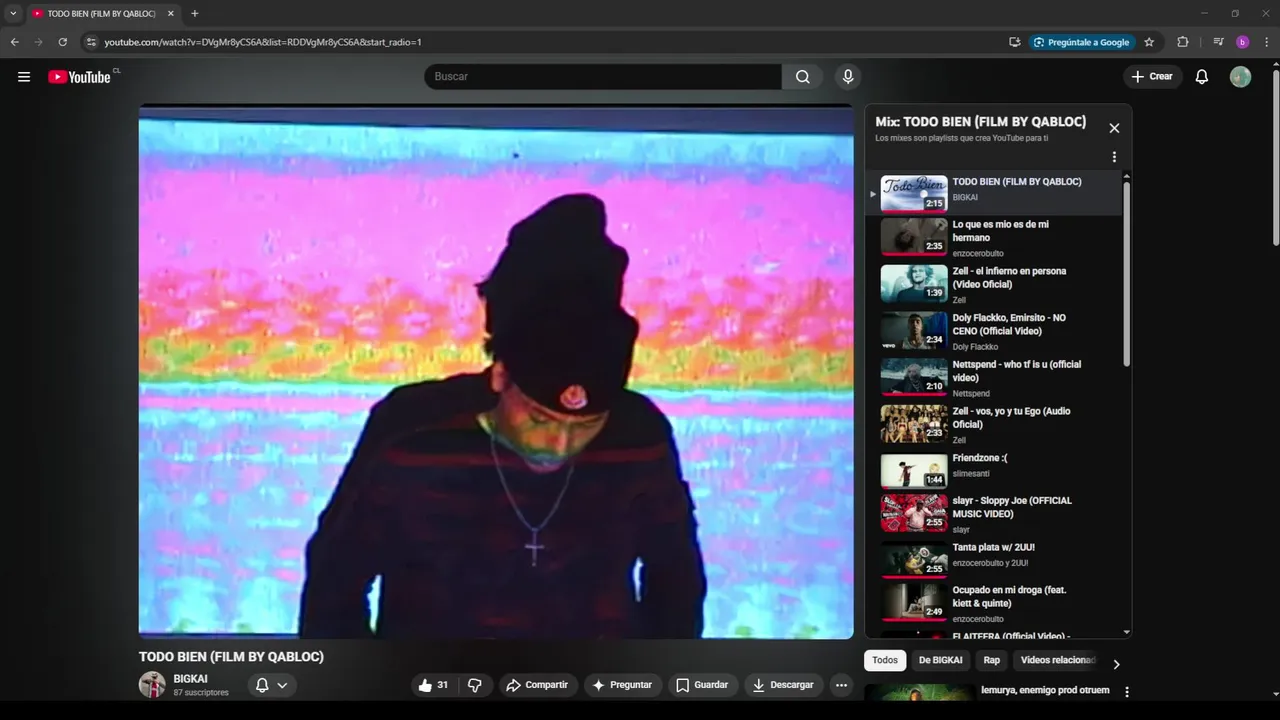Play slayr - Sloppy Joe video
The height and width of the screenshot is (720, 1280).
995,513
